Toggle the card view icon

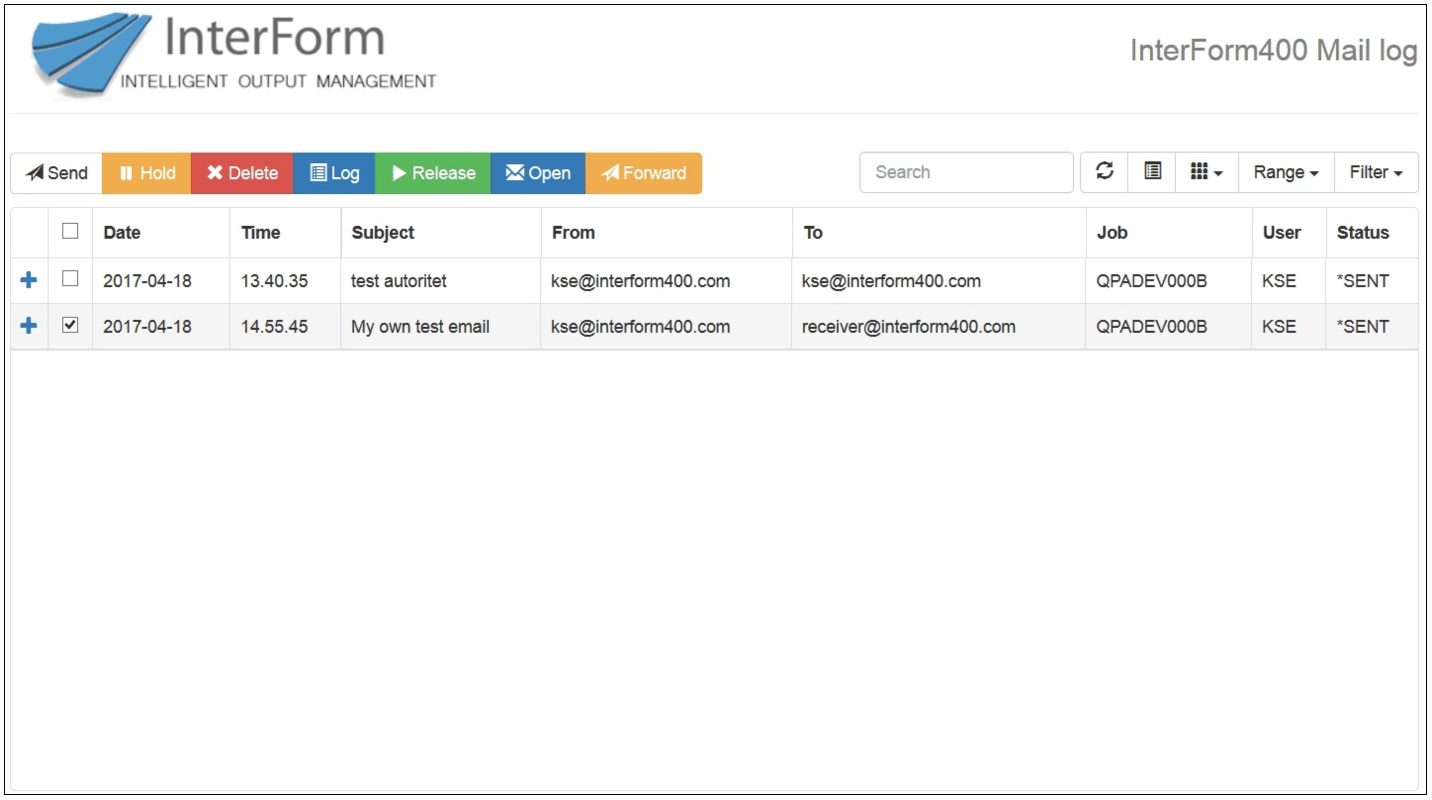1152,172
